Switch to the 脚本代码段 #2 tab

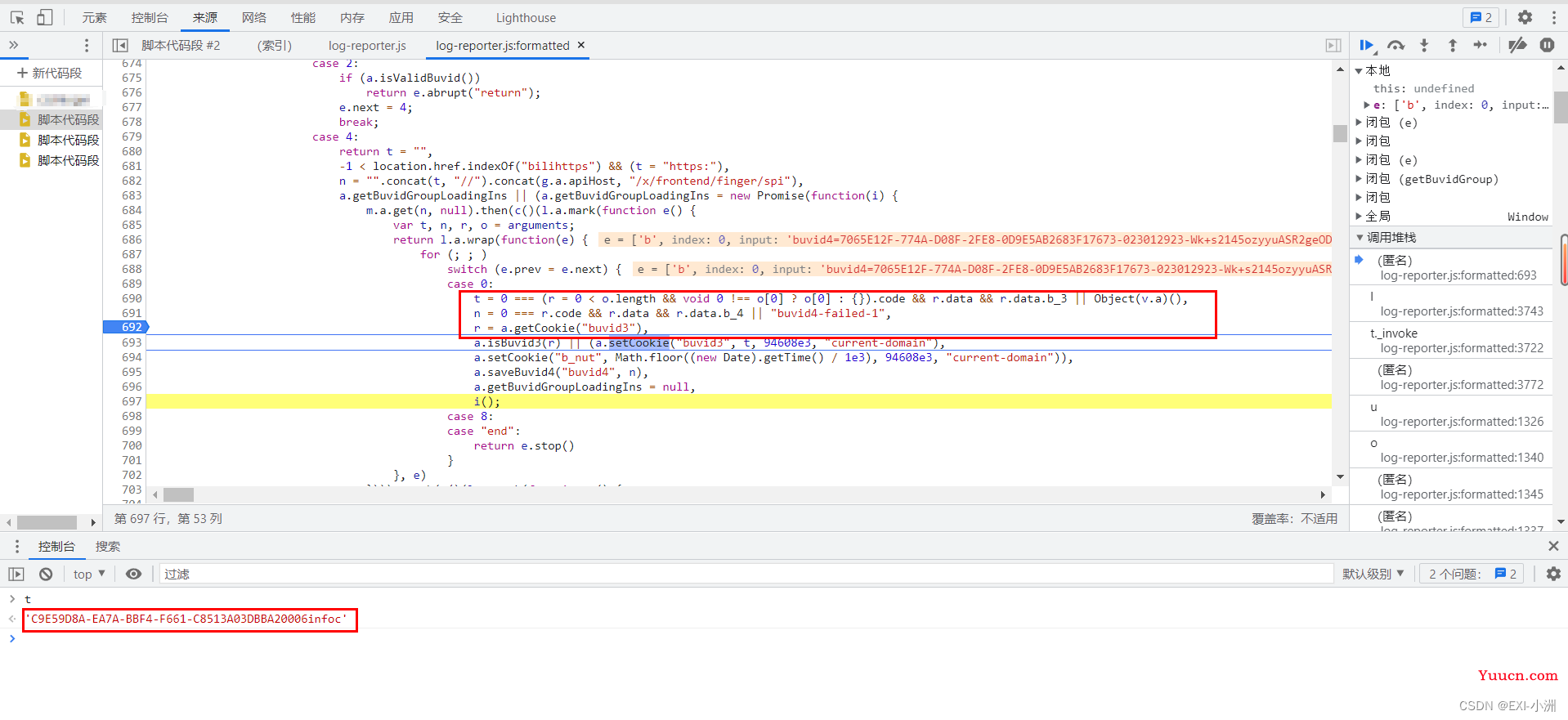[181, 45]
